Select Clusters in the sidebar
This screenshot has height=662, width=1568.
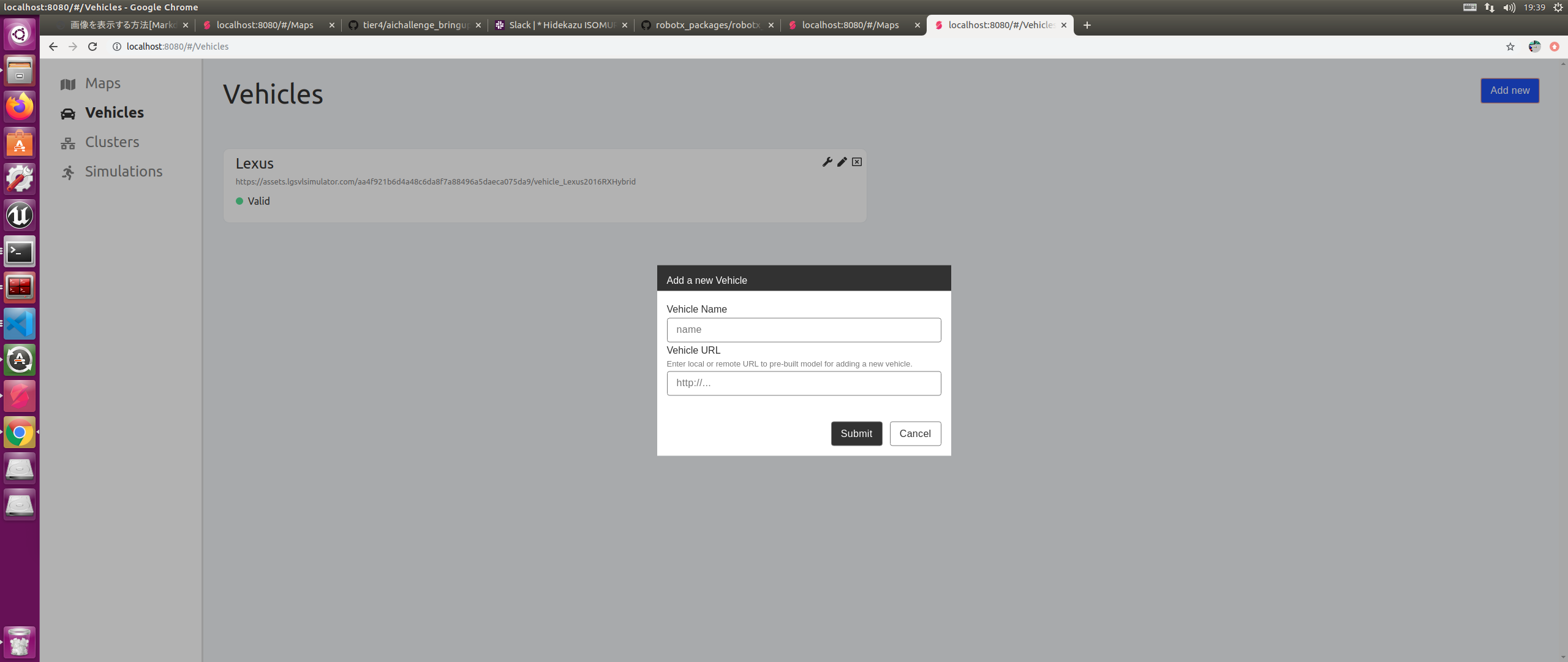pos(111,142)
